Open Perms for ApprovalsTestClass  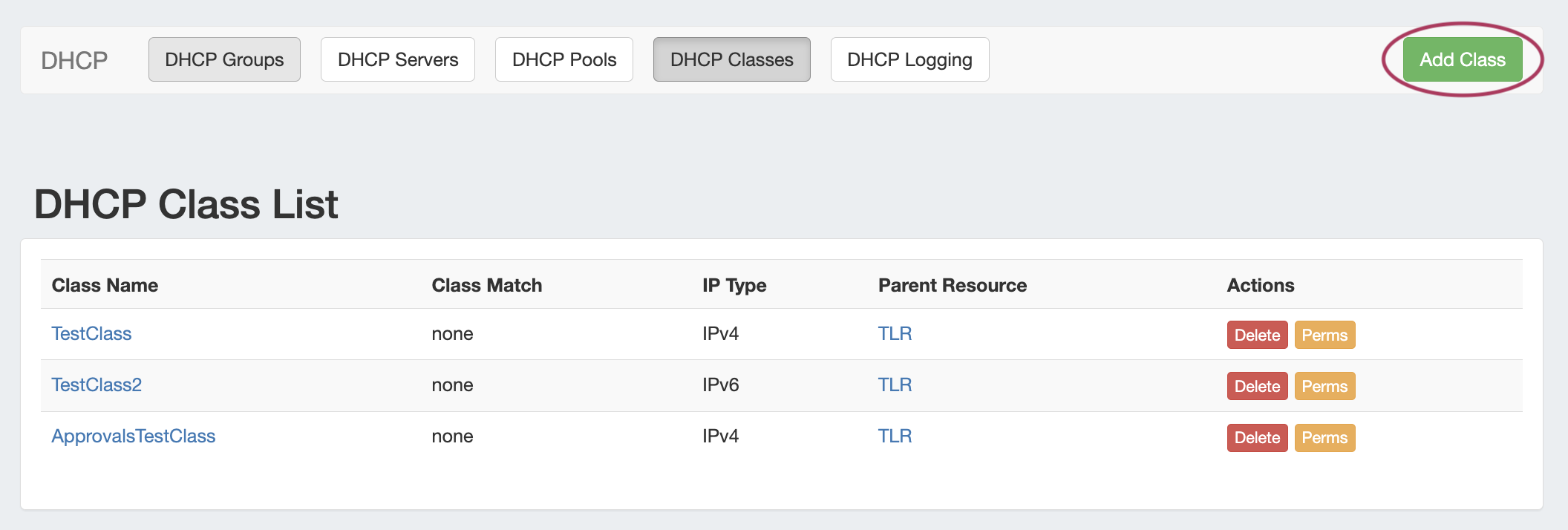point(1324,438)
